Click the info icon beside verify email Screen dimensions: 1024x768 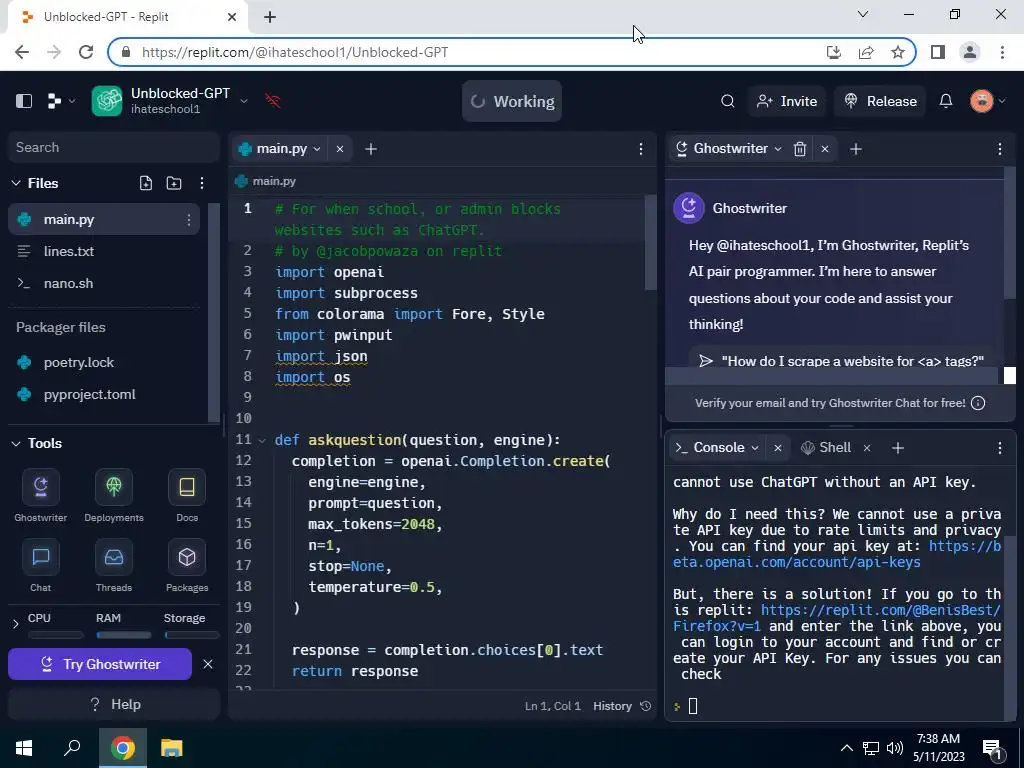(x=978, y=403)
